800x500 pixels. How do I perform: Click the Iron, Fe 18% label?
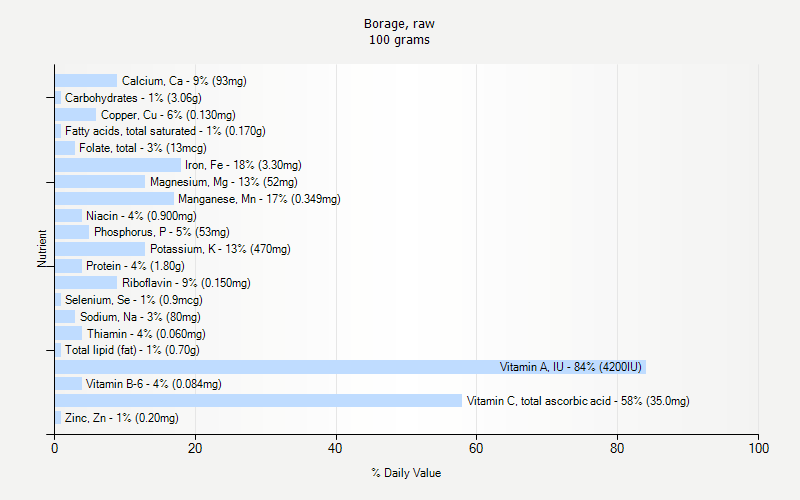click(x=243, y=165)
